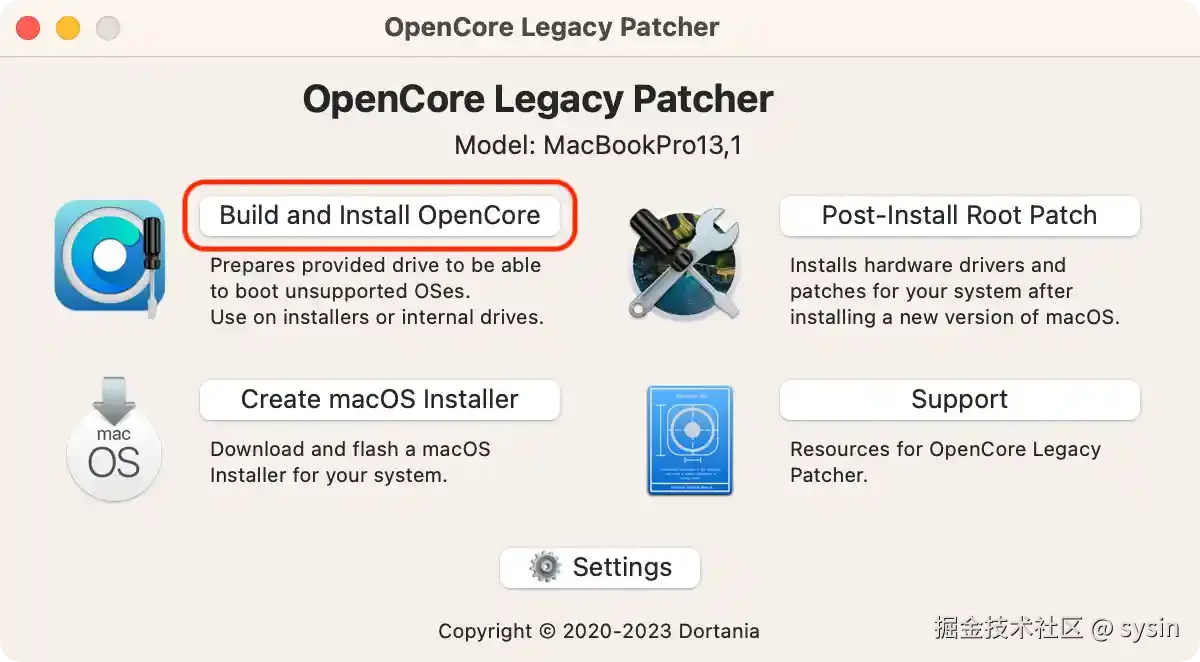Click the Dortania copyright text

[x=599, y=631]
